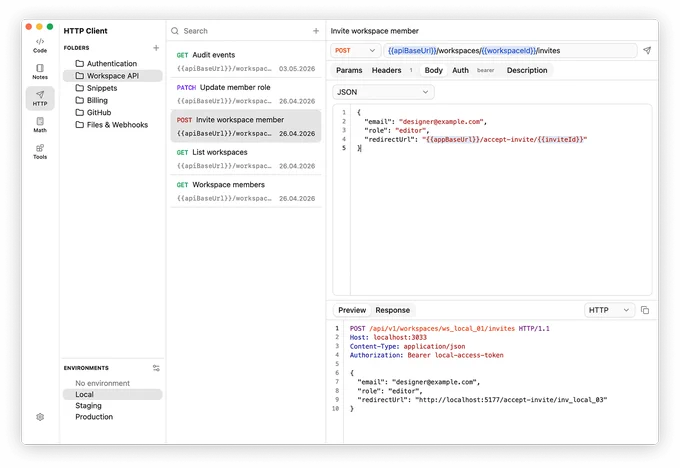The width and height of the screenshot is (680, 468).
Task: Select the Files & Webhooks folder
Action: [113, 125]
